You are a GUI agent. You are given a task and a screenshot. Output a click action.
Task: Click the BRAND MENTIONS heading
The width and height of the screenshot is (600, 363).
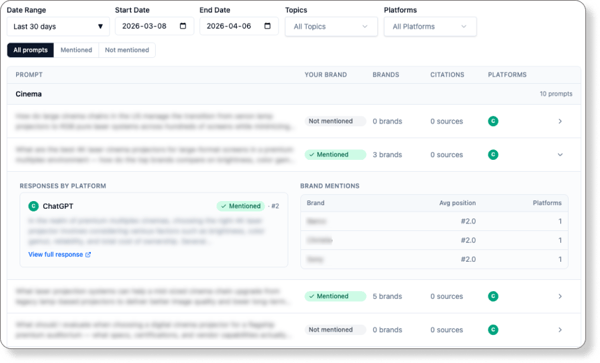[329, 186]
